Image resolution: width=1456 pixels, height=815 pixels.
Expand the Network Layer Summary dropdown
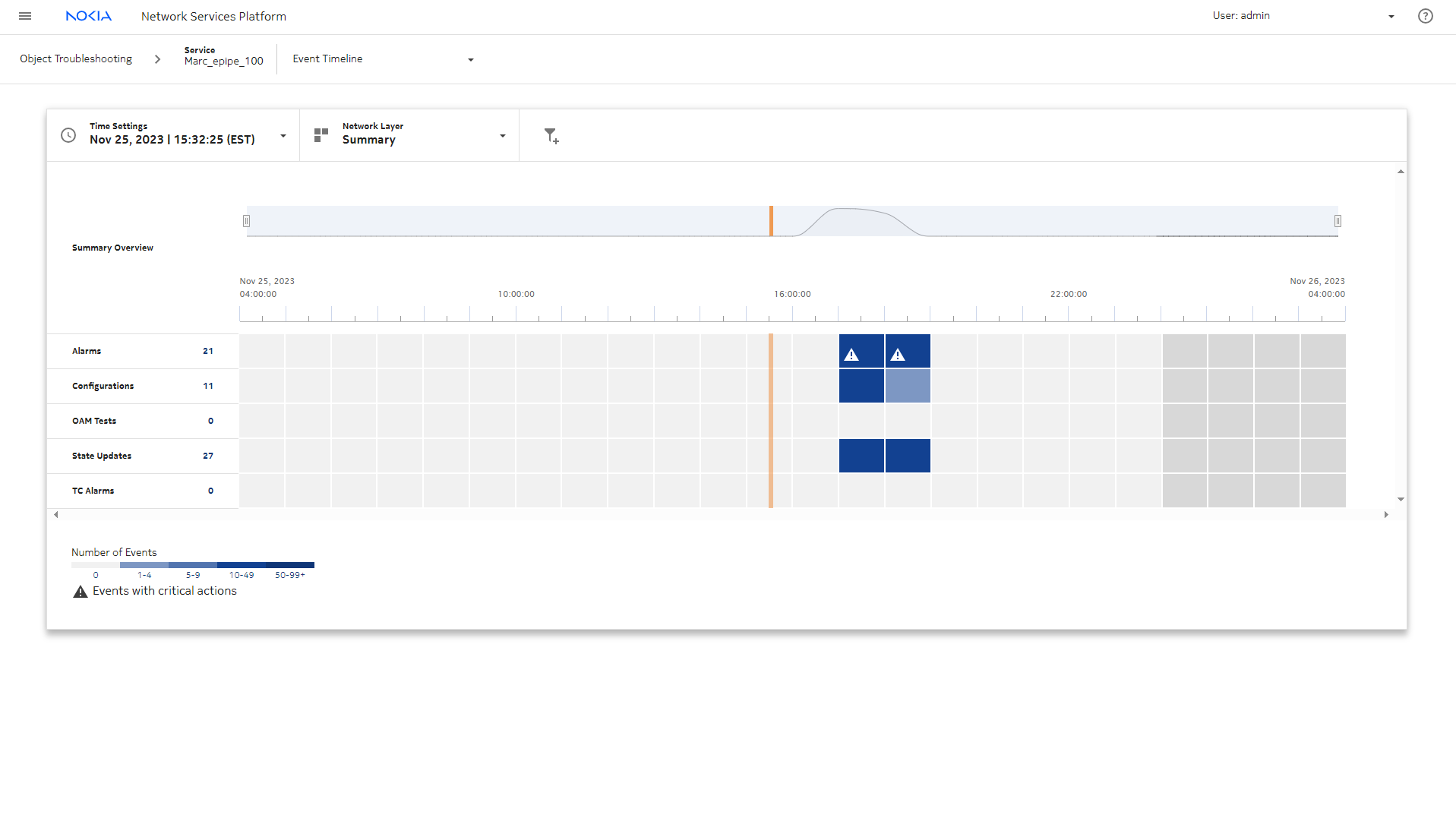point(502,136)
